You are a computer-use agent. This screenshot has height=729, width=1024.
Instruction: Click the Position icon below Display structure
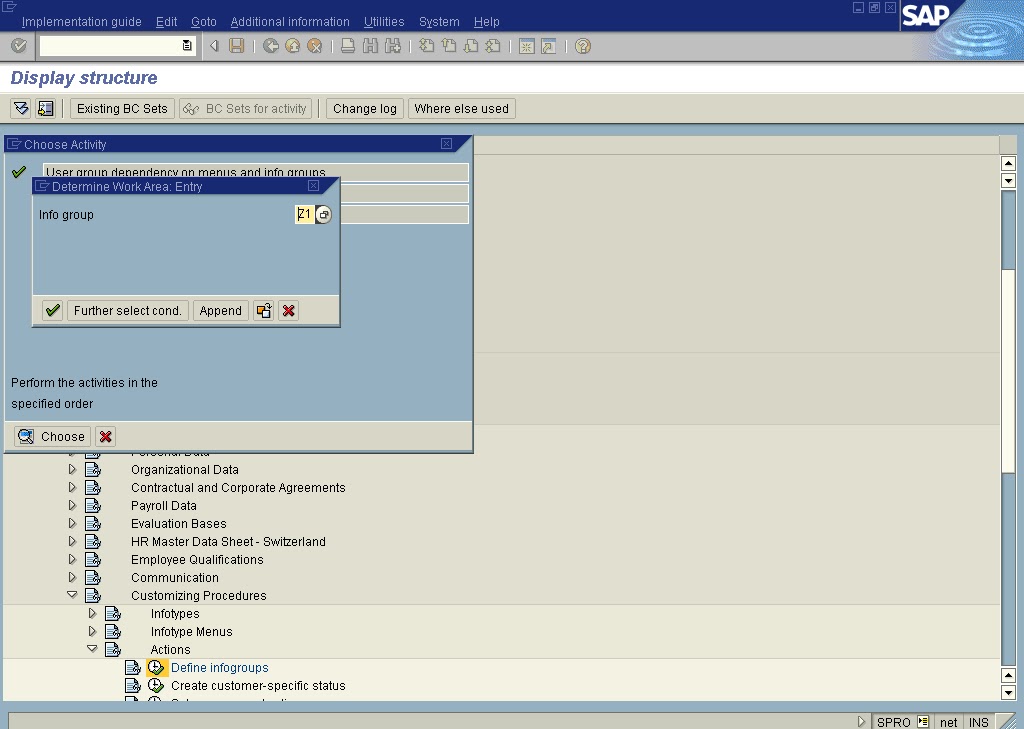45,108
